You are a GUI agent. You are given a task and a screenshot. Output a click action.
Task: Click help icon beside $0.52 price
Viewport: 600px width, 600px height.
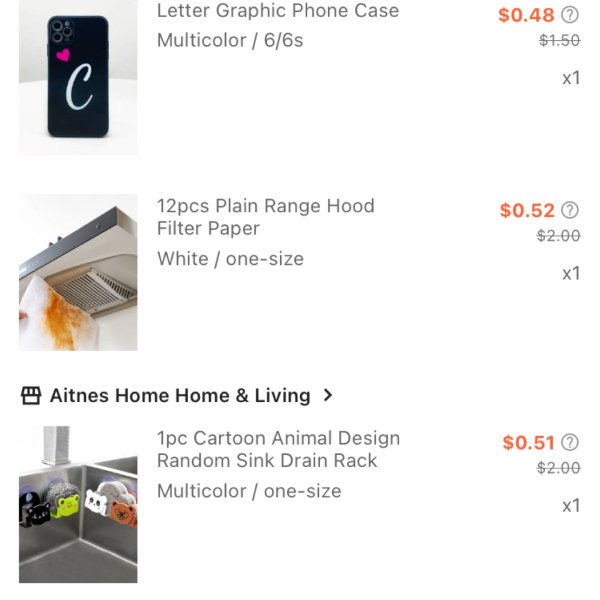[570, 210]
